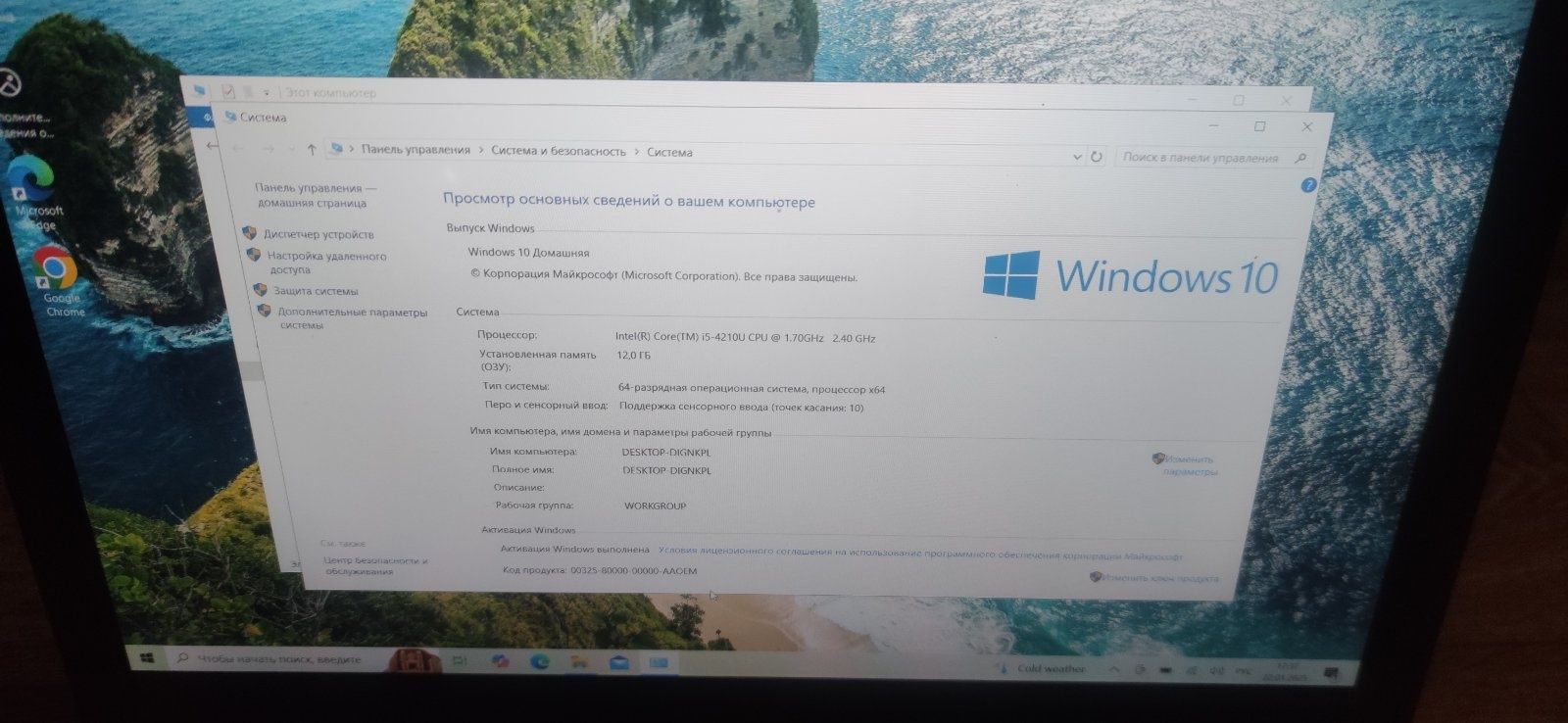Click Этот компьютер window title text
1568x723 pixels.
330,93
